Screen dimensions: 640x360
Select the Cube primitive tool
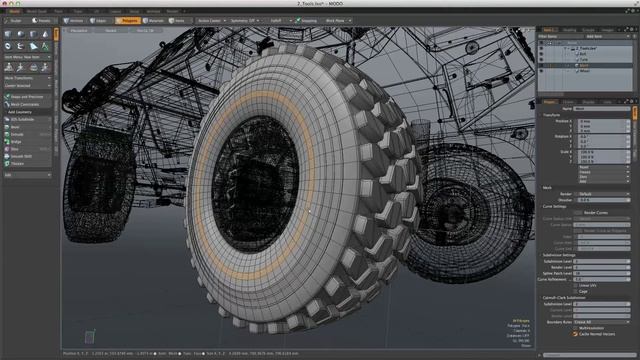8,35
